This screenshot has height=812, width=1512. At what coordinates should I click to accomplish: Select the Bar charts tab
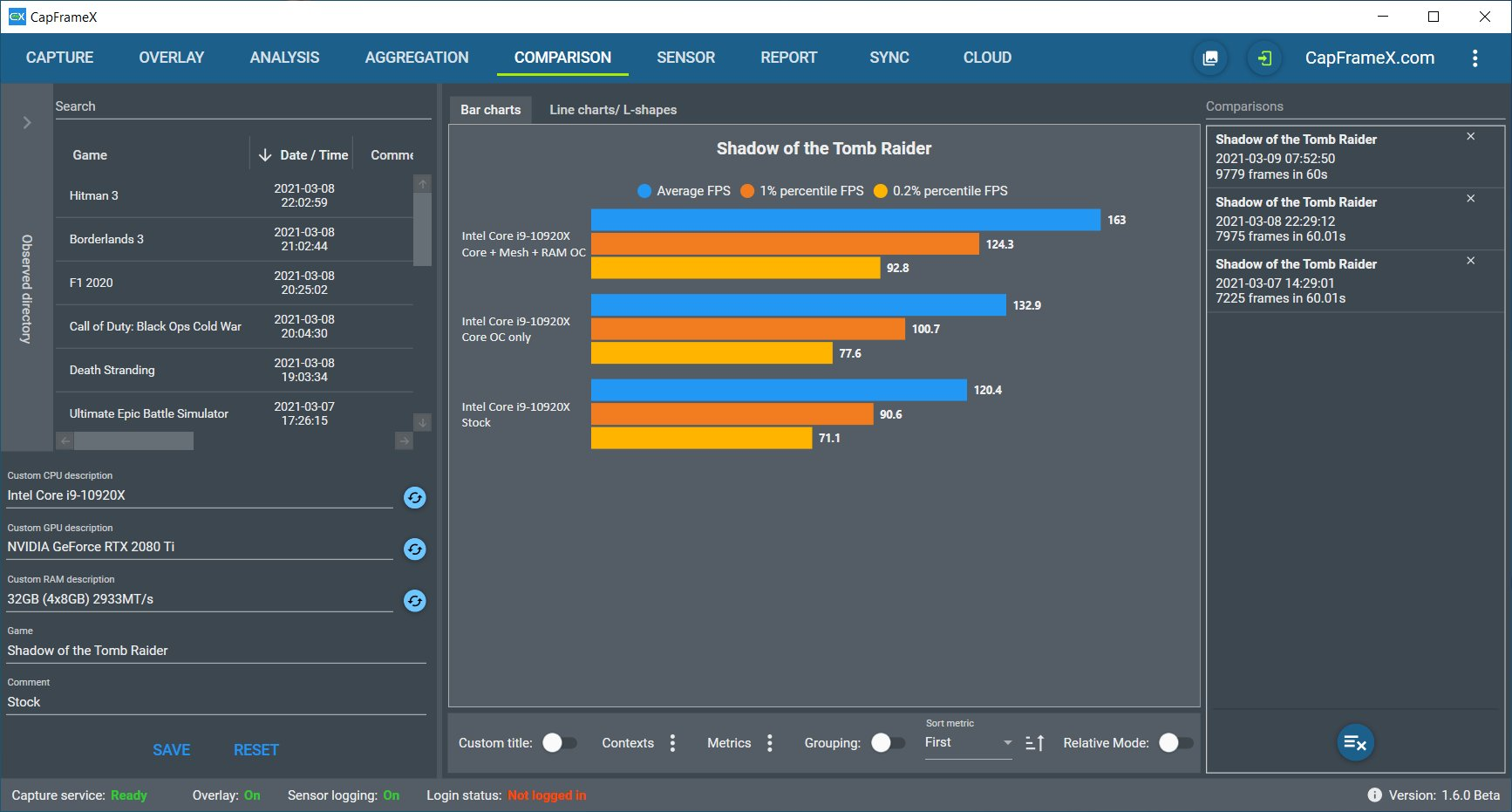pos(490,110)
